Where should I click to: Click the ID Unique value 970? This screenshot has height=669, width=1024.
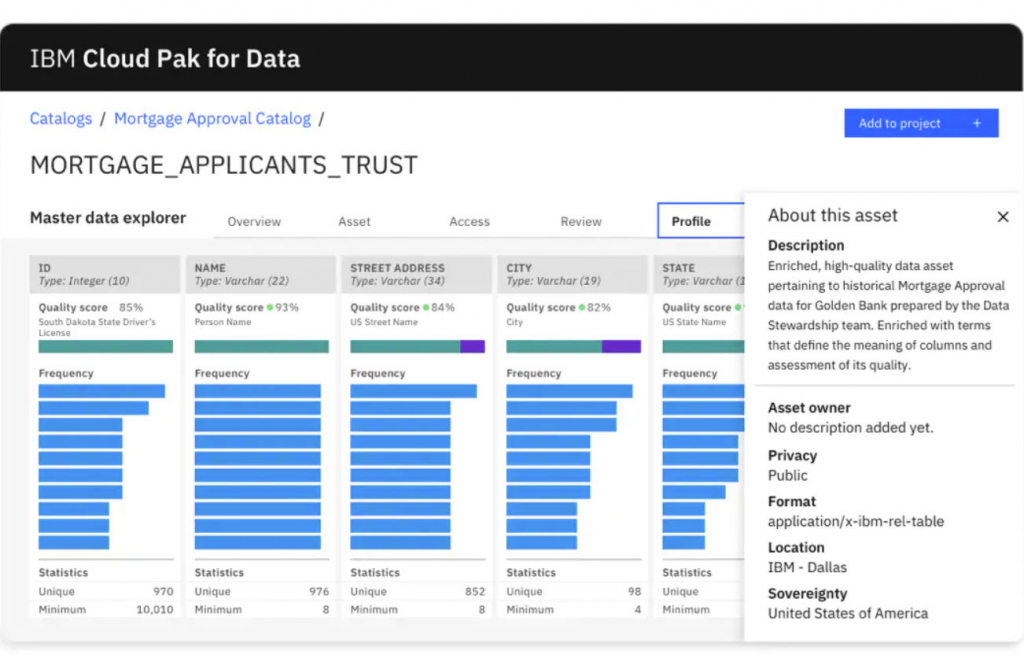(163, 591)
